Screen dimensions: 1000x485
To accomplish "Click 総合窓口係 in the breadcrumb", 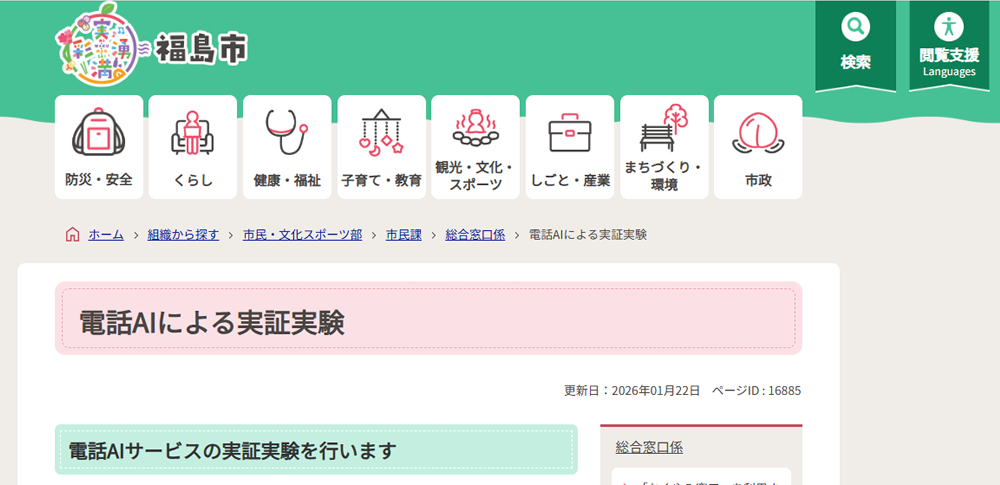I will pyautogui.click(x=475, y=235).
